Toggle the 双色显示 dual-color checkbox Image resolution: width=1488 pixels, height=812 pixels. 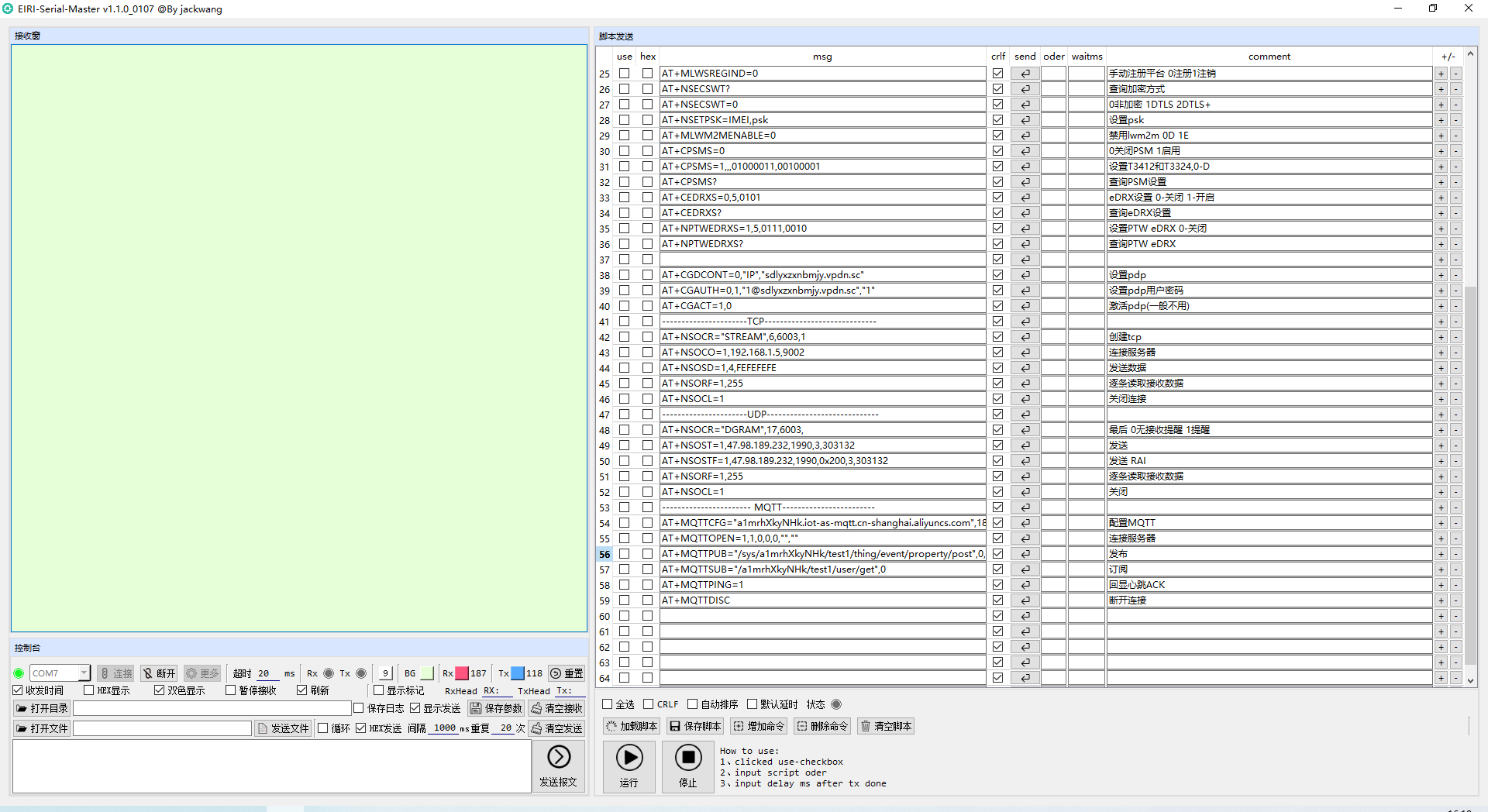coord(159,690)
